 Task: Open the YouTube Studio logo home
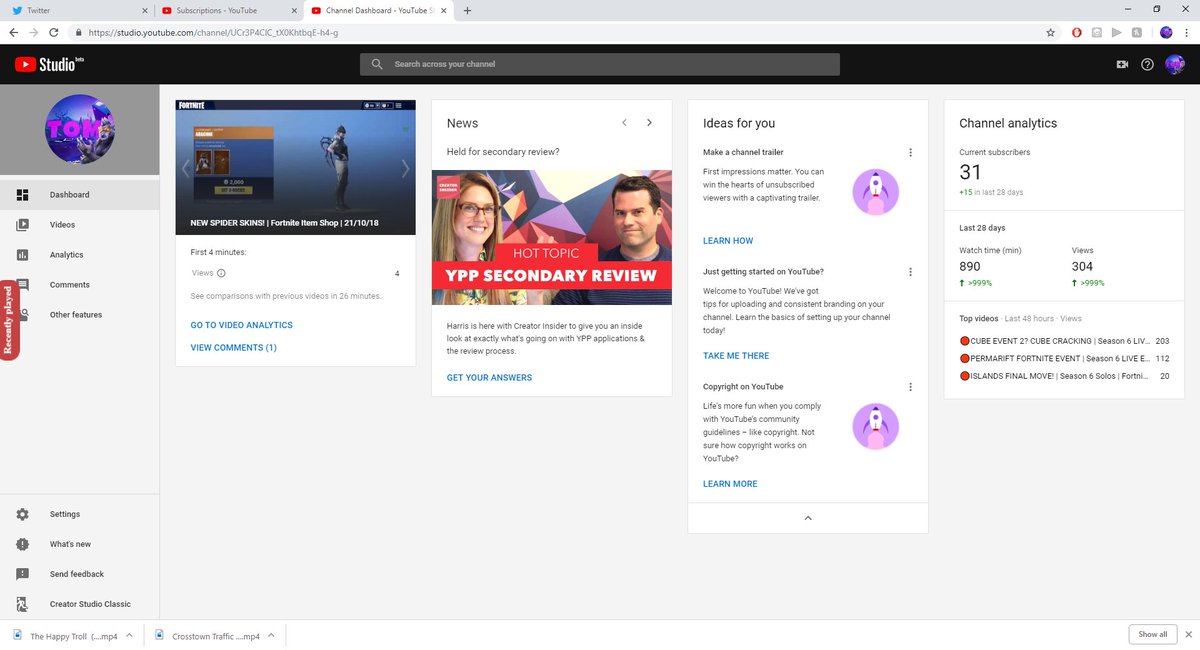pyautogui.click(x=49, y=64)
